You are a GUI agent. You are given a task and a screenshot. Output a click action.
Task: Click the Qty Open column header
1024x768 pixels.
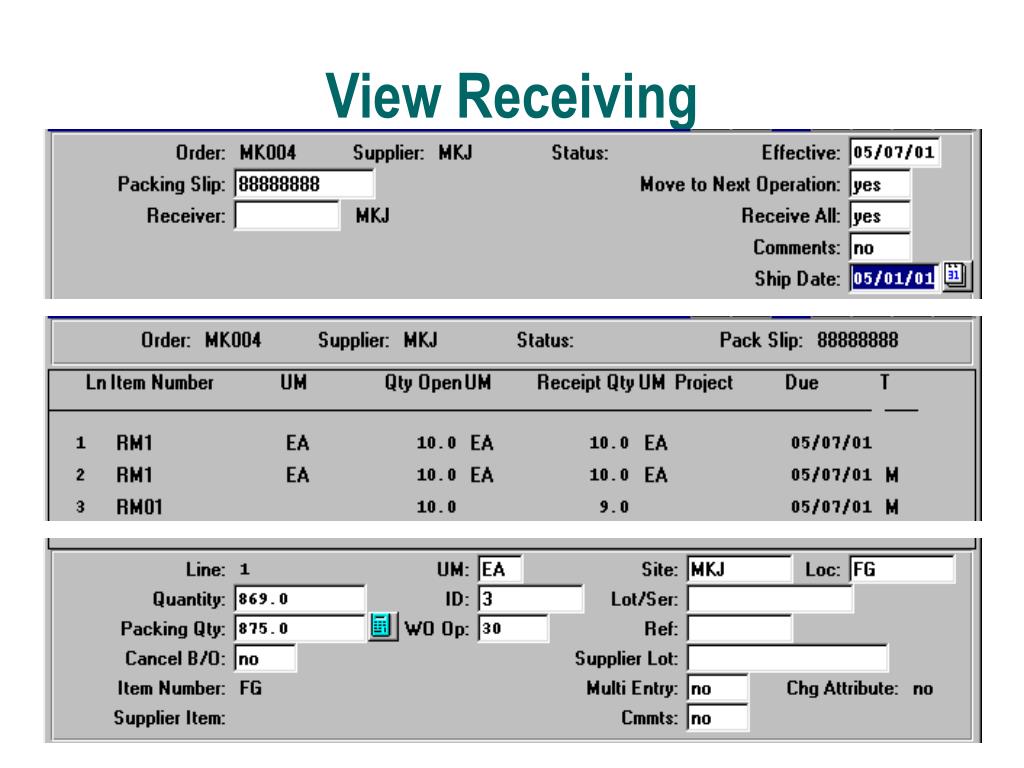point(423,383)
